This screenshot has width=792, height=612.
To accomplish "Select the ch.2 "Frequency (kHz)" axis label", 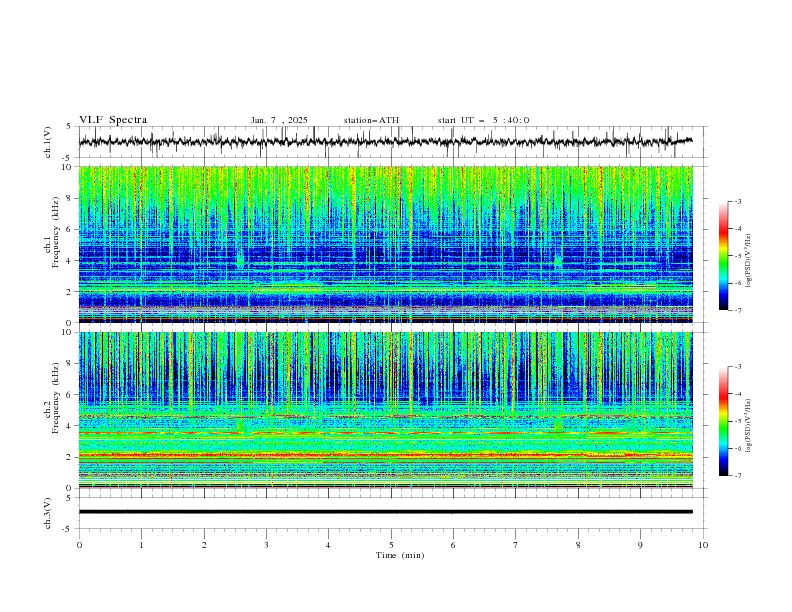I will 56,397.
